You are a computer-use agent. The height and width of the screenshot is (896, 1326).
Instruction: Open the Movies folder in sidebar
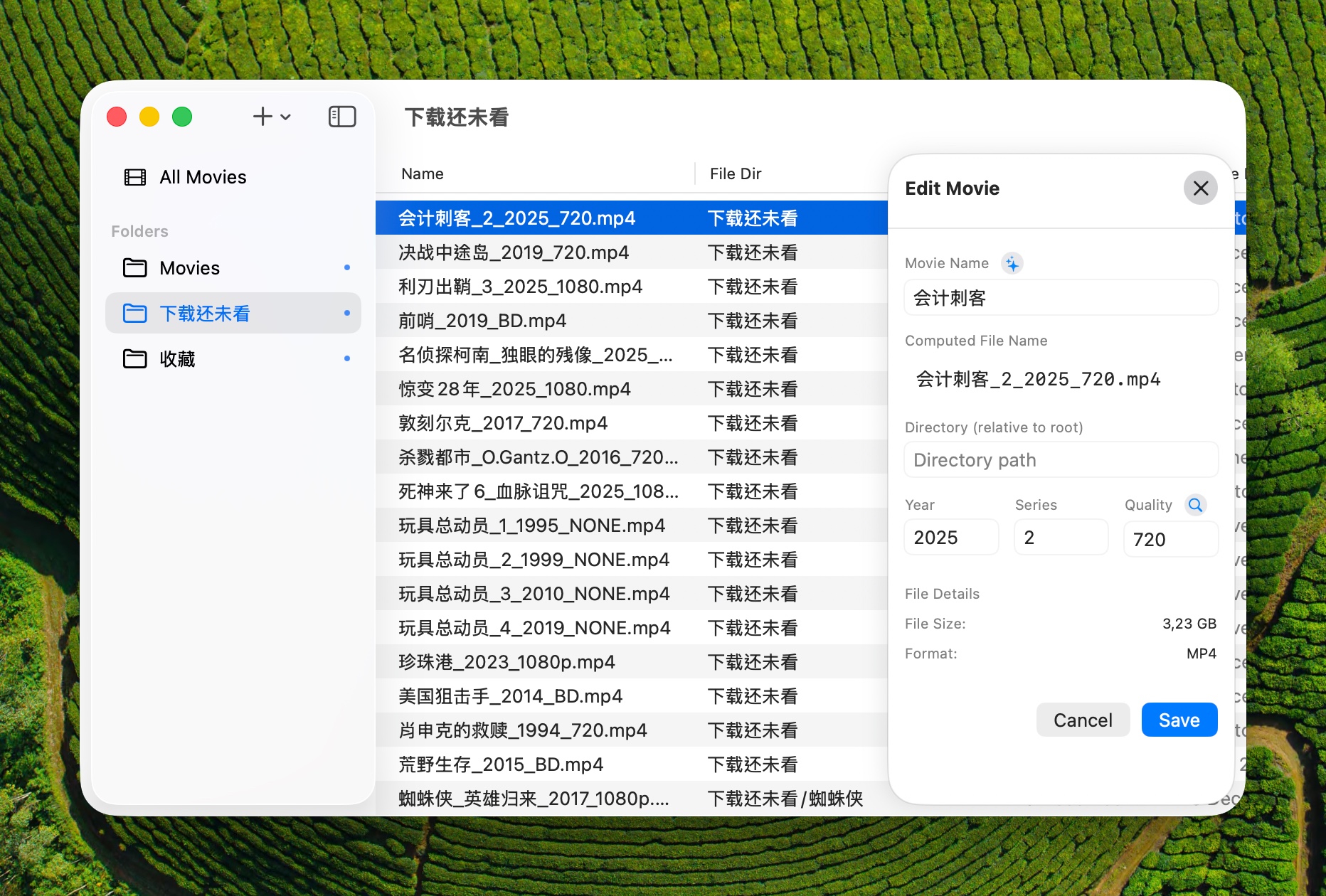coord(189,268)
